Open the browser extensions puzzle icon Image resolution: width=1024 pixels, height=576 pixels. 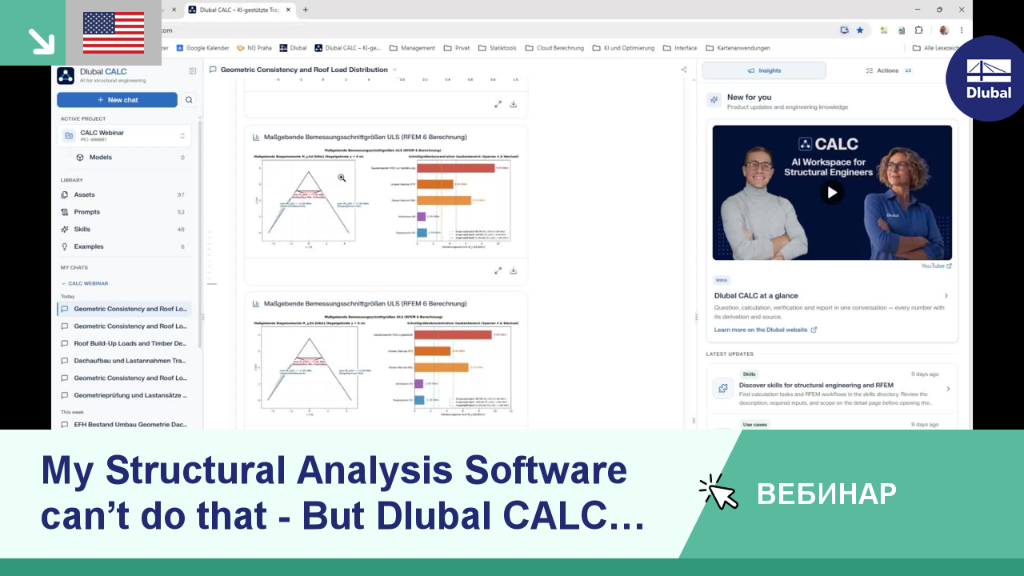[x=919, y=30]
